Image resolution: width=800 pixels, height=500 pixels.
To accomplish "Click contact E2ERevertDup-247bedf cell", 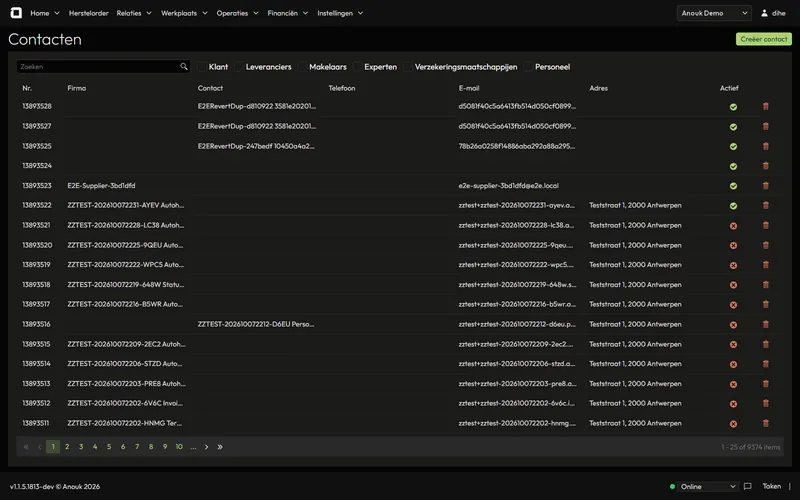I will click(256, 146).
